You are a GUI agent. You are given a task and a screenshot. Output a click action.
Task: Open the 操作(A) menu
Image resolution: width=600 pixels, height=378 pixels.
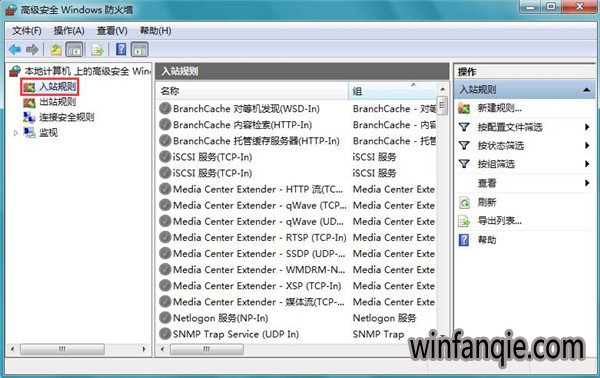[69, 31]
